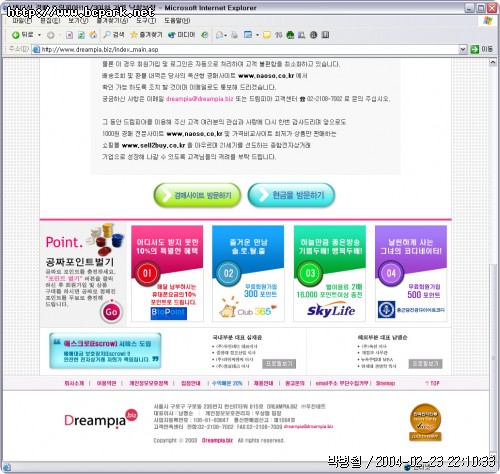Open the Tools (도구) menu

click(x=146, y=21)
